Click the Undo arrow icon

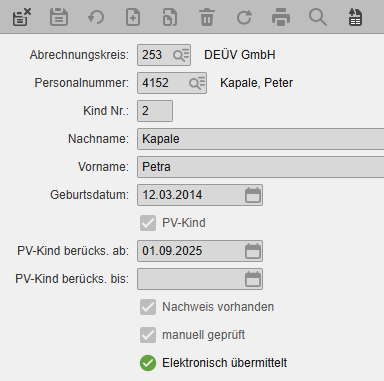coord(96,17)
